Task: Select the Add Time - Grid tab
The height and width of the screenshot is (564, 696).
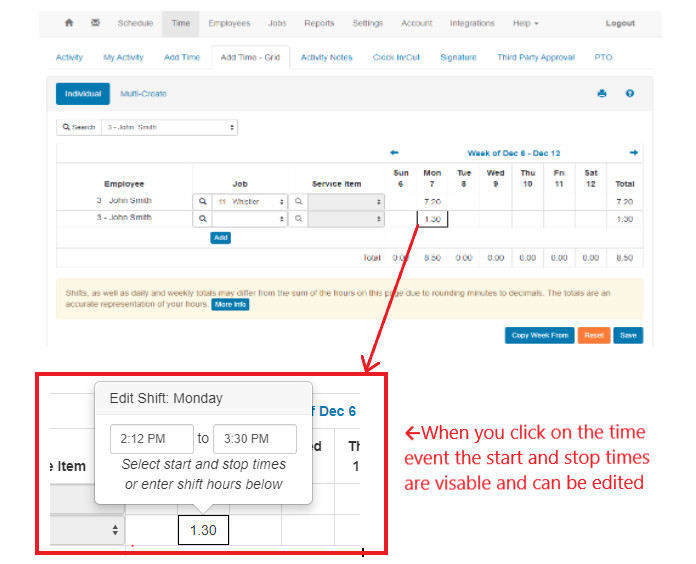Action: [250, 57]
